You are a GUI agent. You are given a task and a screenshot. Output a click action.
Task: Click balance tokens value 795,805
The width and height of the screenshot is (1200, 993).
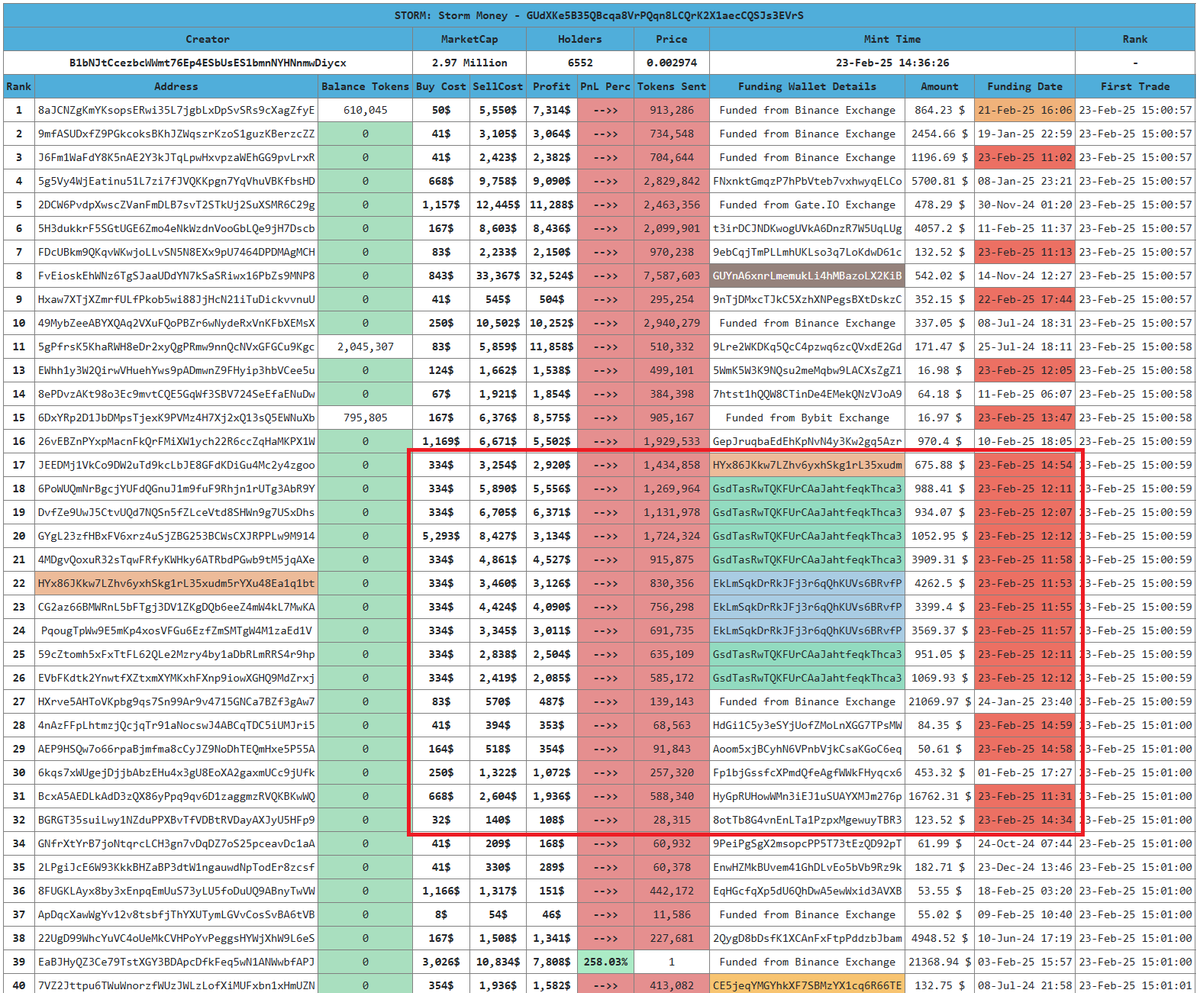366,418
